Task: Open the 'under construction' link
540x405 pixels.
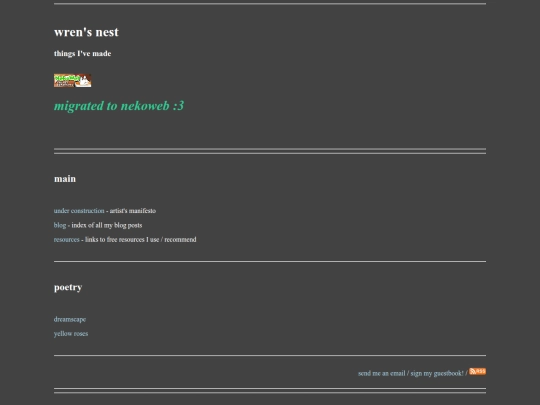Action: click(79, 211)
